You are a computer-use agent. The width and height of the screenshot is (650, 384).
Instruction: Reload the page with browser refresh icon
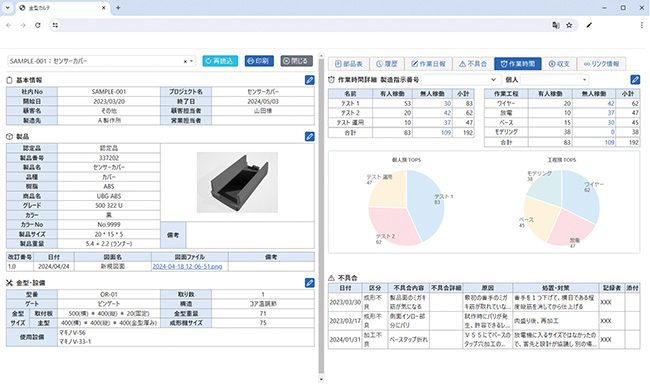coord(38,25)
